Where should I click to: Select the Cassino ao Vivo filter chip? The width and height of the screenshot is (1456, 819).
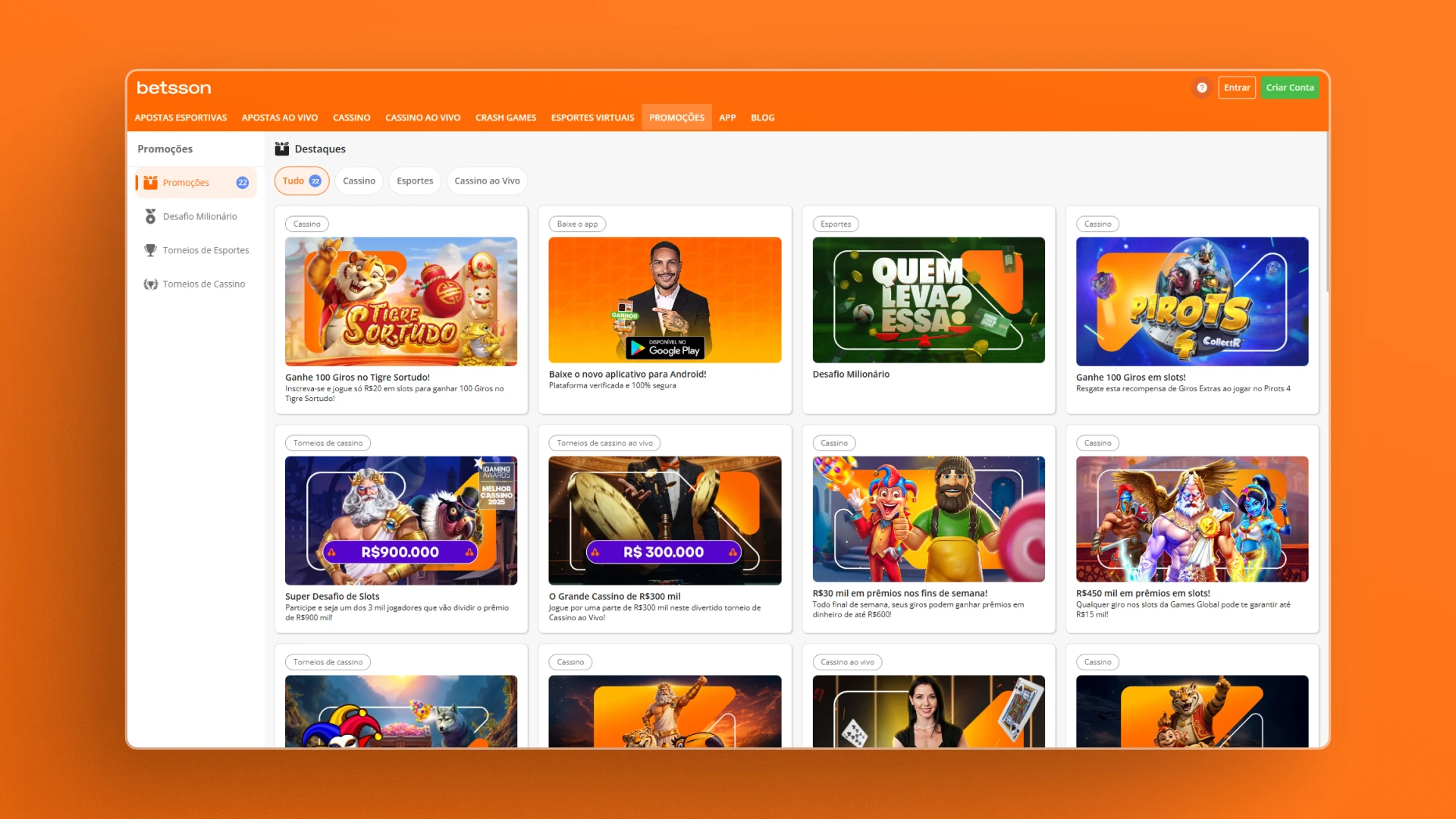click(487, 181)
